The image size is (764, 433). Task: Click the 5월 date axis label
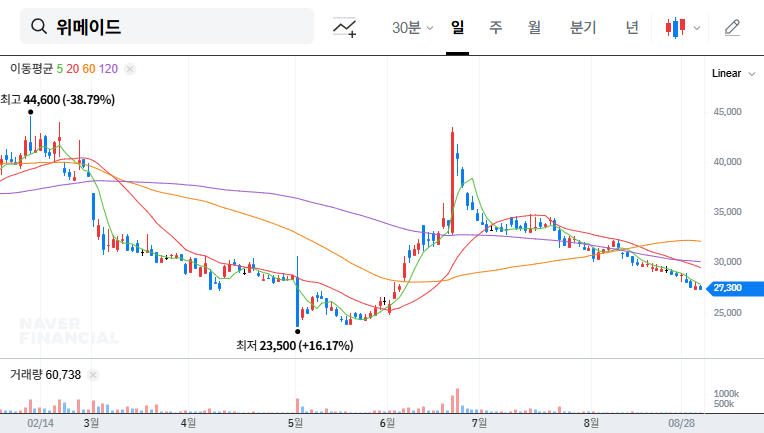click(295, 423)
